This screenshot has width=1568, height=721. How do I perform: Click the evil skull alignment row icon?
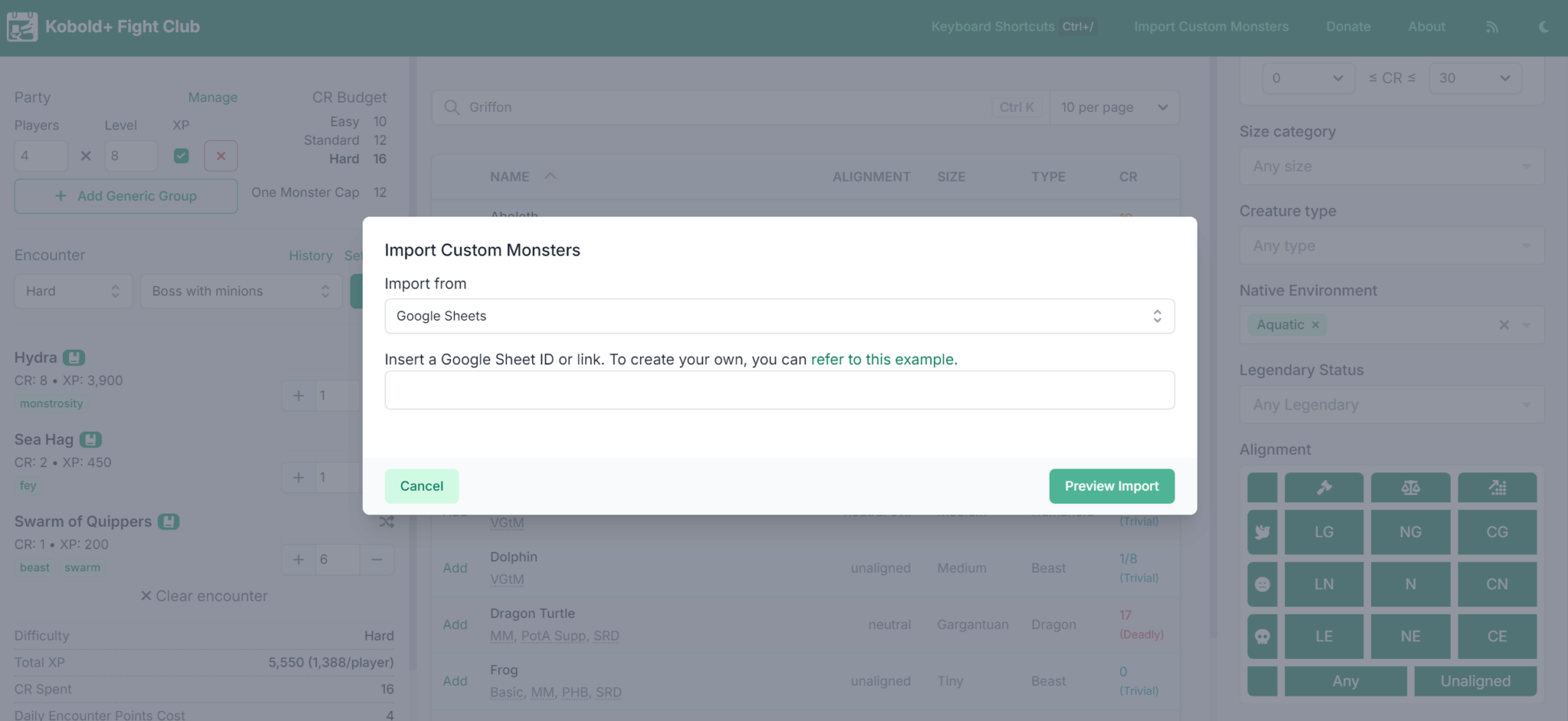pos(1262,636)
